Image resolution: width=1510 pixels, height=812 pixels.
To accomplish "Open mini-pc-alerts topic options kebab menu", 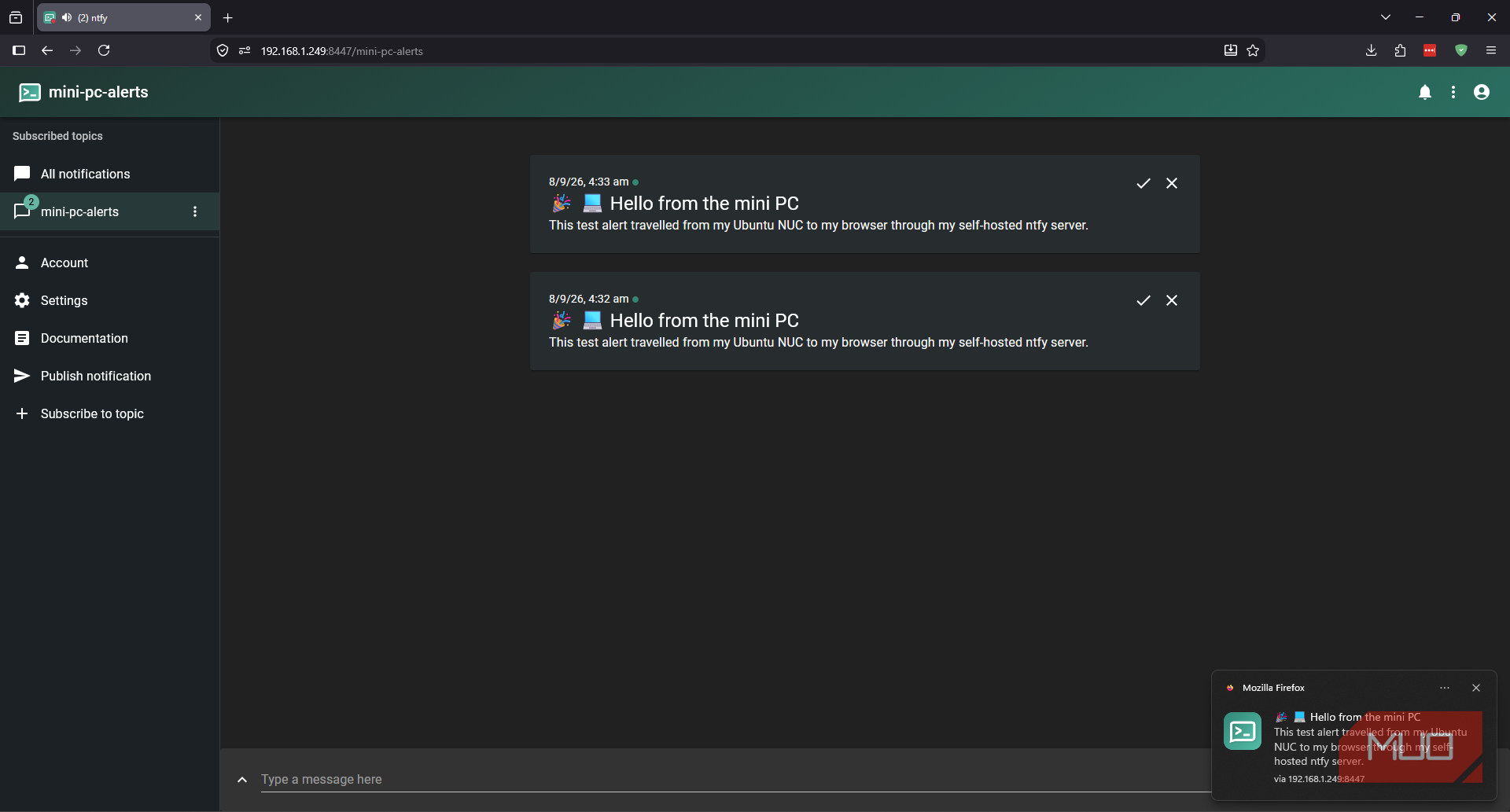I will [195, 211].
